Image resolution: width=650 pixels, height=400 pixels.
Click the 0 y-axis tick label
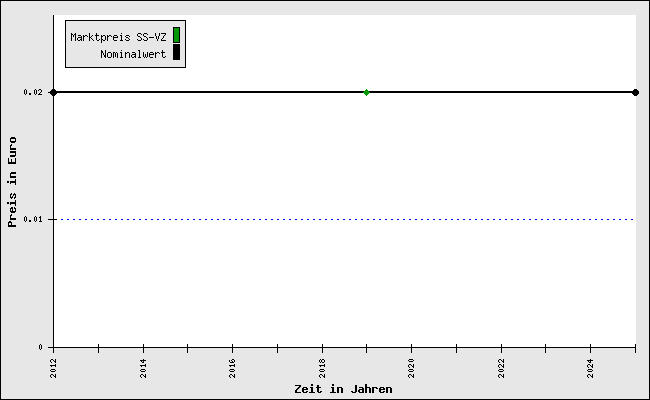tap(41, 347)
